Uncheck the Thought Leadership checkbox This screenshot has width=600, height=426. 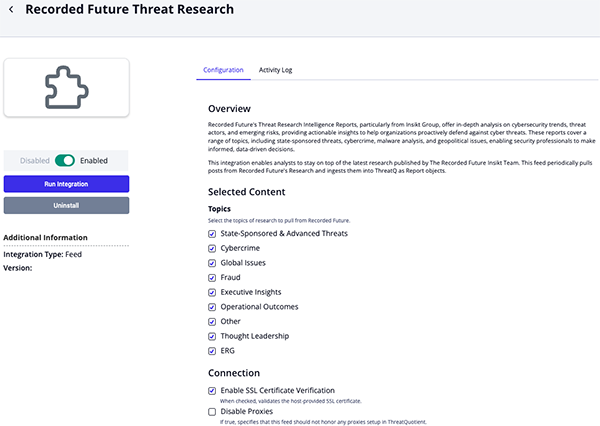pyautogui.click(x=212, y=336)
